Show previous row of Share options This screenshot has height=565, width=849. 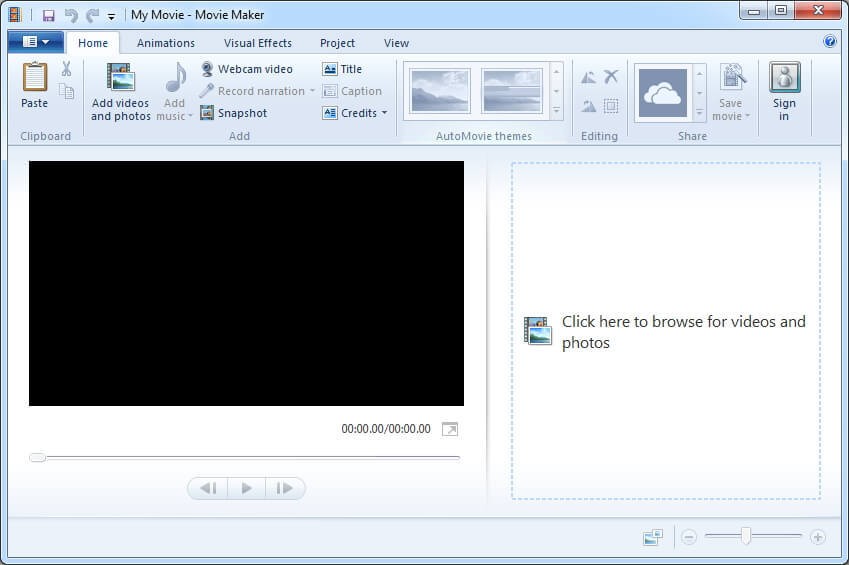(699, 73)
